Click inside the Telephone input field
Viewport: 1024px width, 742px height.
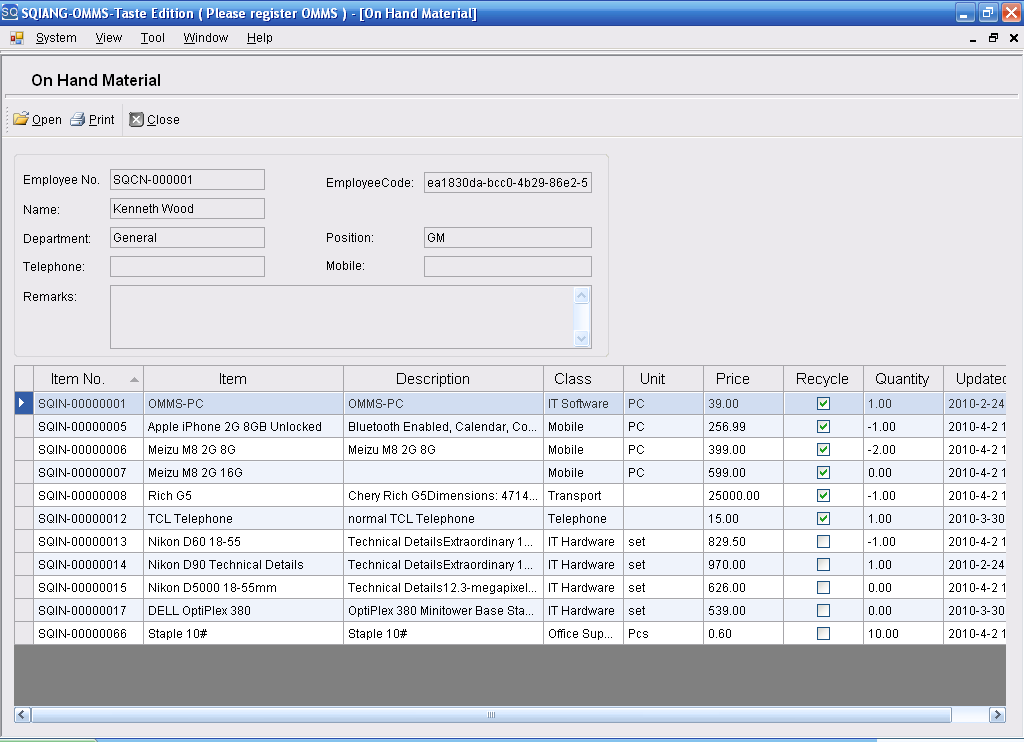pos(186,266)
